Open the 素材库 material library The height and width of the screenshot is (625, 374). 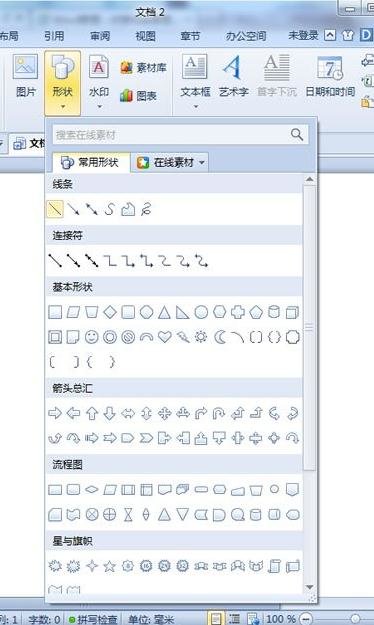(143, 68)
